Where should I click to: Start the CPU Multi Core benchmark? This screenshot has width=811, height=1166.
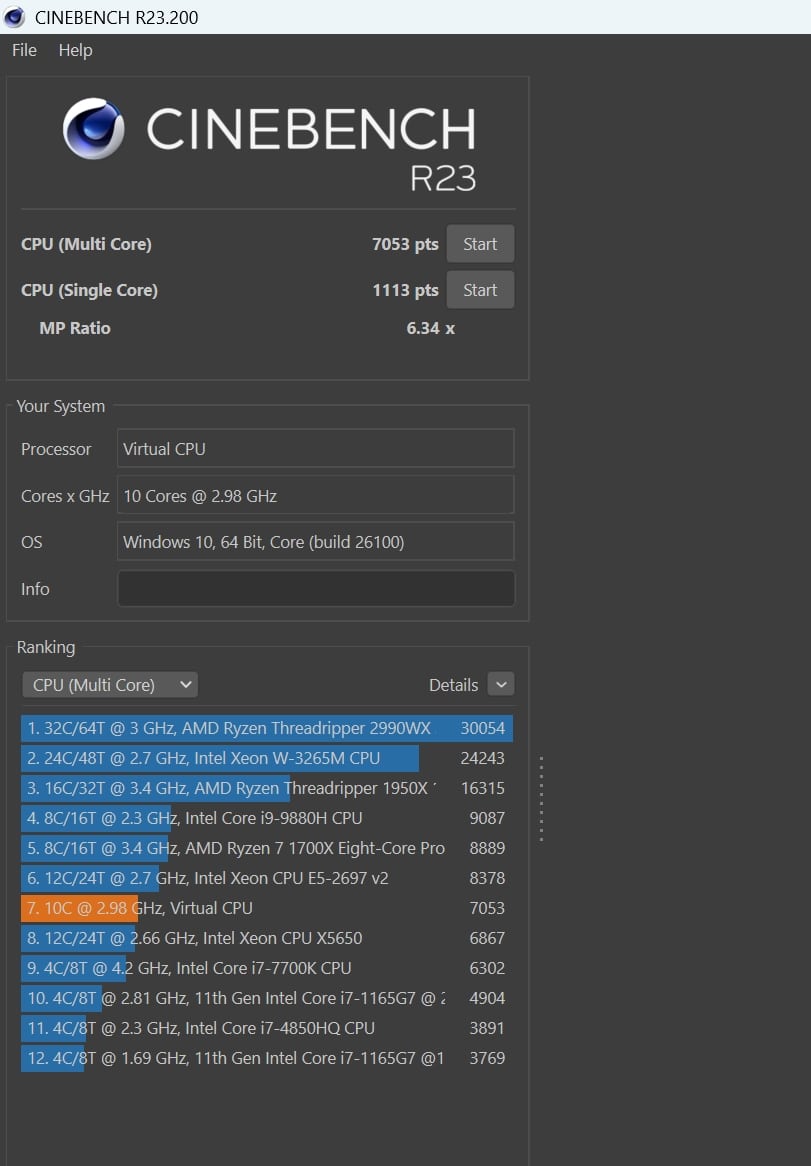[480, 244]
